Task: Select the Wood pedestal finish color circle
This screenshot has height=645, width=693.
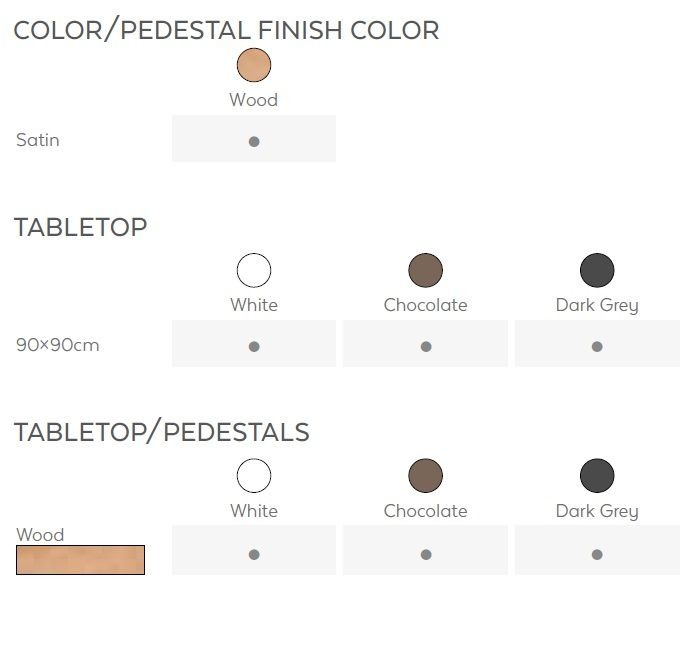Action: coord(254,65)
